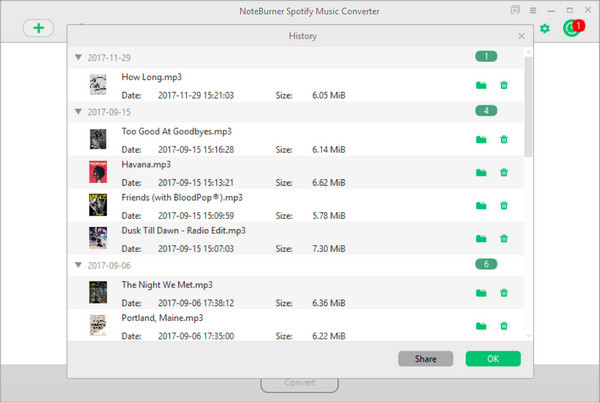The height and width of the screenshot is (402, 600).
Task: Select The Night We Met album thumbnail
Action: pos(98,292)
